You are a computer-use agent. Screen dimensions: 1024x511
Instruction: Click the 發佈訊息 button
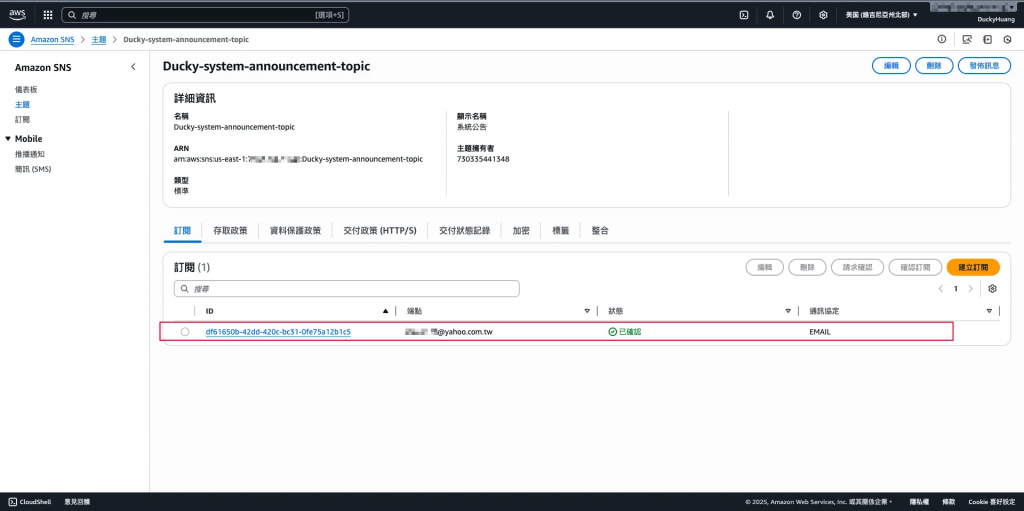[984, 66]
